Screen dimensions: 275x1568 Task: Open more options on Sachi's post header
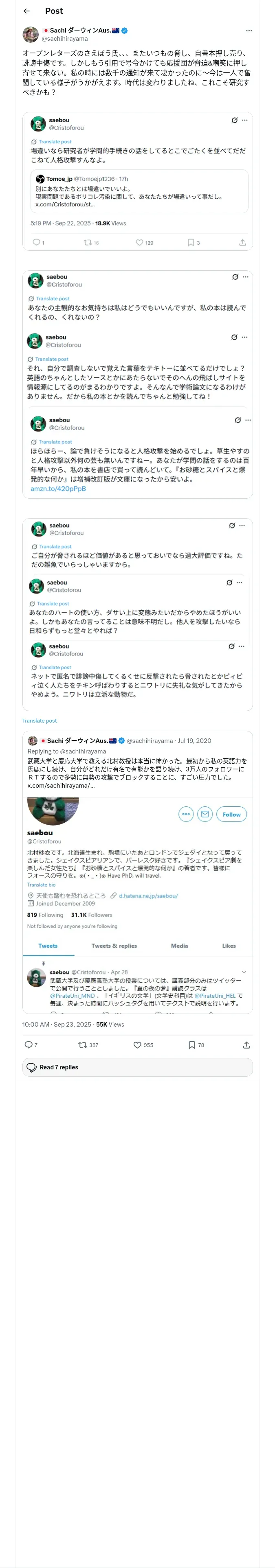click(248, 31)
